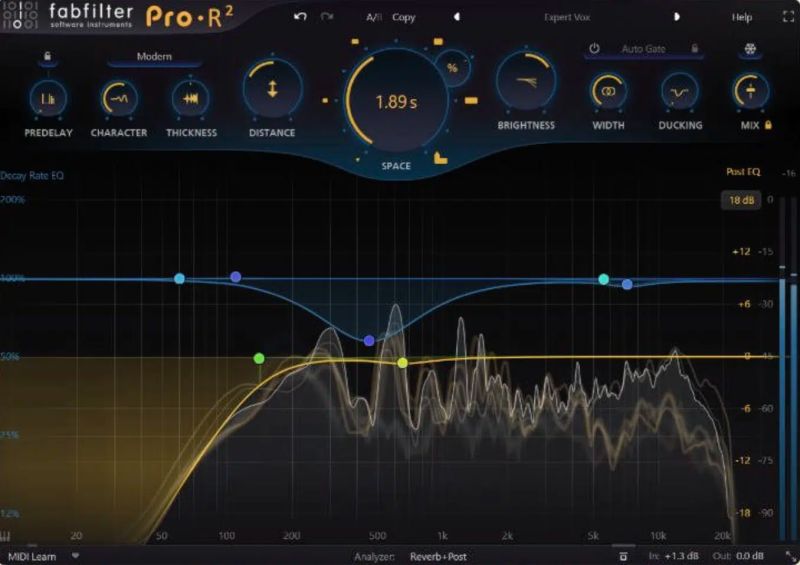Open the MIDI Learn dropdown arrow
Viewport: 800px width, 565px height.
click(76, 555)
